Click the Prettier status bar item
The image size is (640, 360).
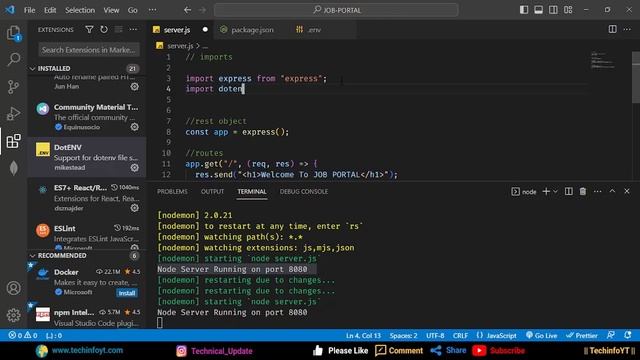point(582,335)
